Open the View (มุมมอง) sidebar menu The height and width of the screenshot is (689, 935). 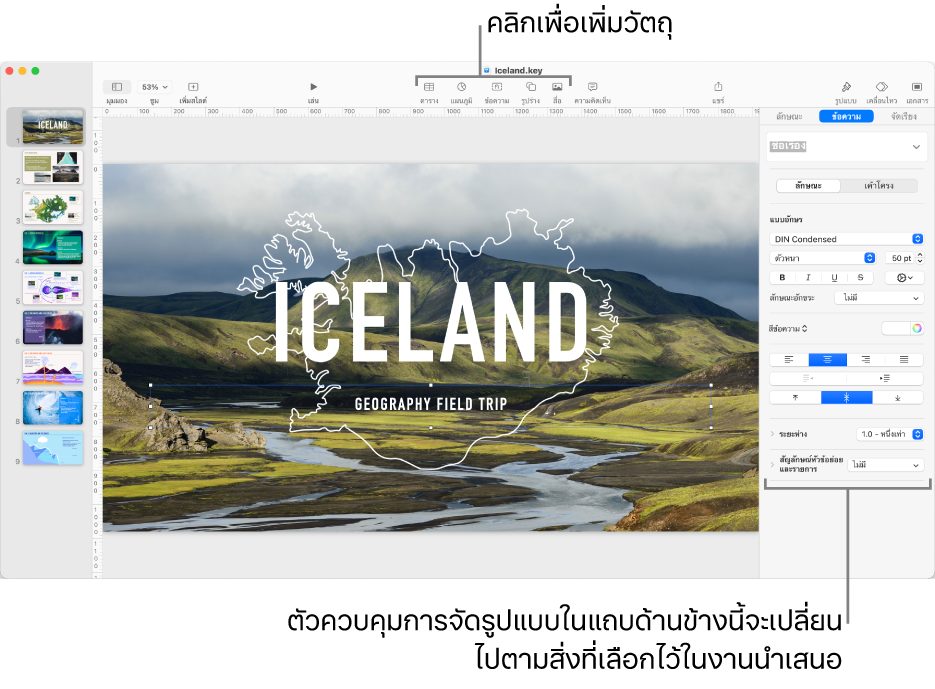click(117, 87)
